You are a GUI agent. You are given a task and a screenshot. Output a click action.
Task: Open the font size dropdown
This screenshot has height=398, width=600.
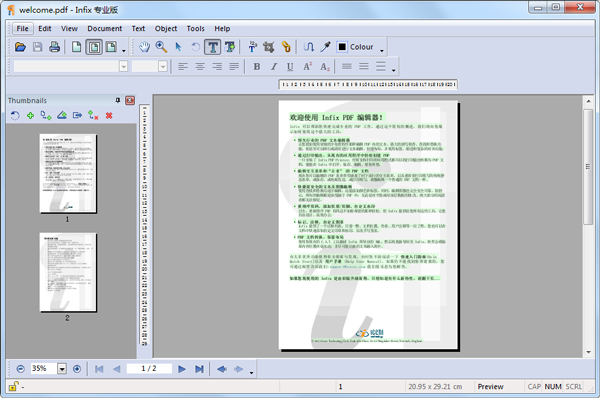tap(163, 67)
